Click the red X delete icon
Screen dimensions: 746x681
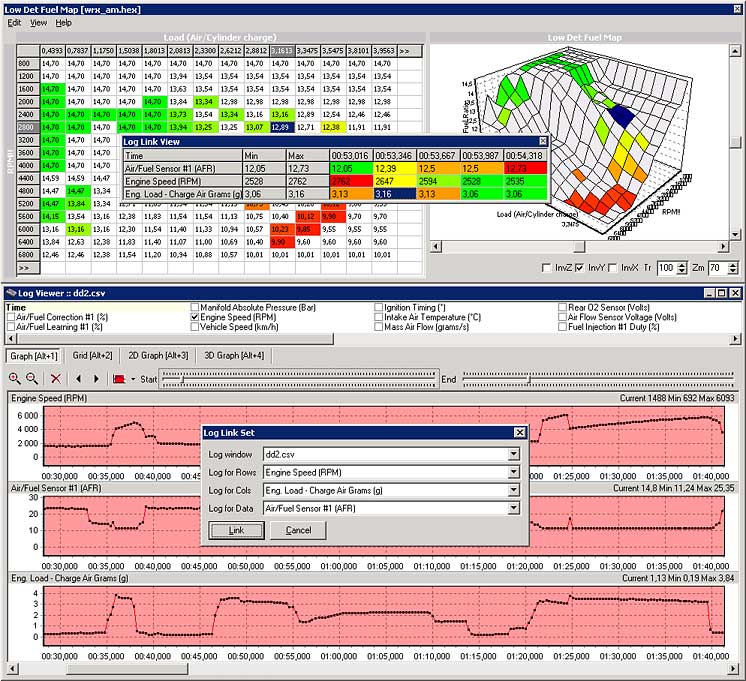pyautogui.click(x=56, y=379)
